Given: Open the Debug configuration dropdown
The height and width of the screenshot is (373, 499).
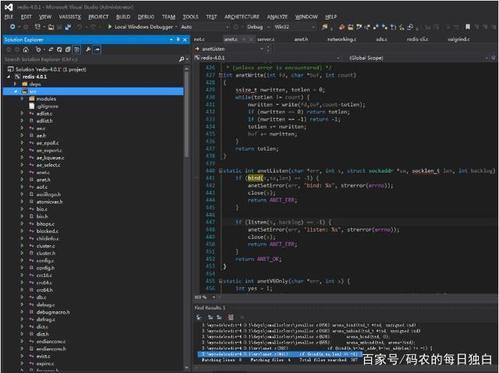Looking at the screenshot, I should [x=258, y=27].
